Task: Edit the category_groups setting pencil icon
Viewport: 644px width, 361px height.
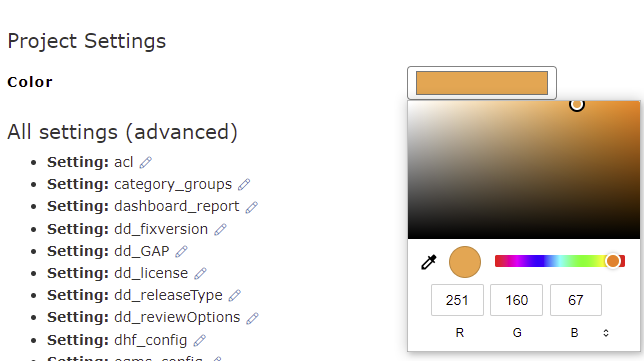Action: tap(244, 185)
